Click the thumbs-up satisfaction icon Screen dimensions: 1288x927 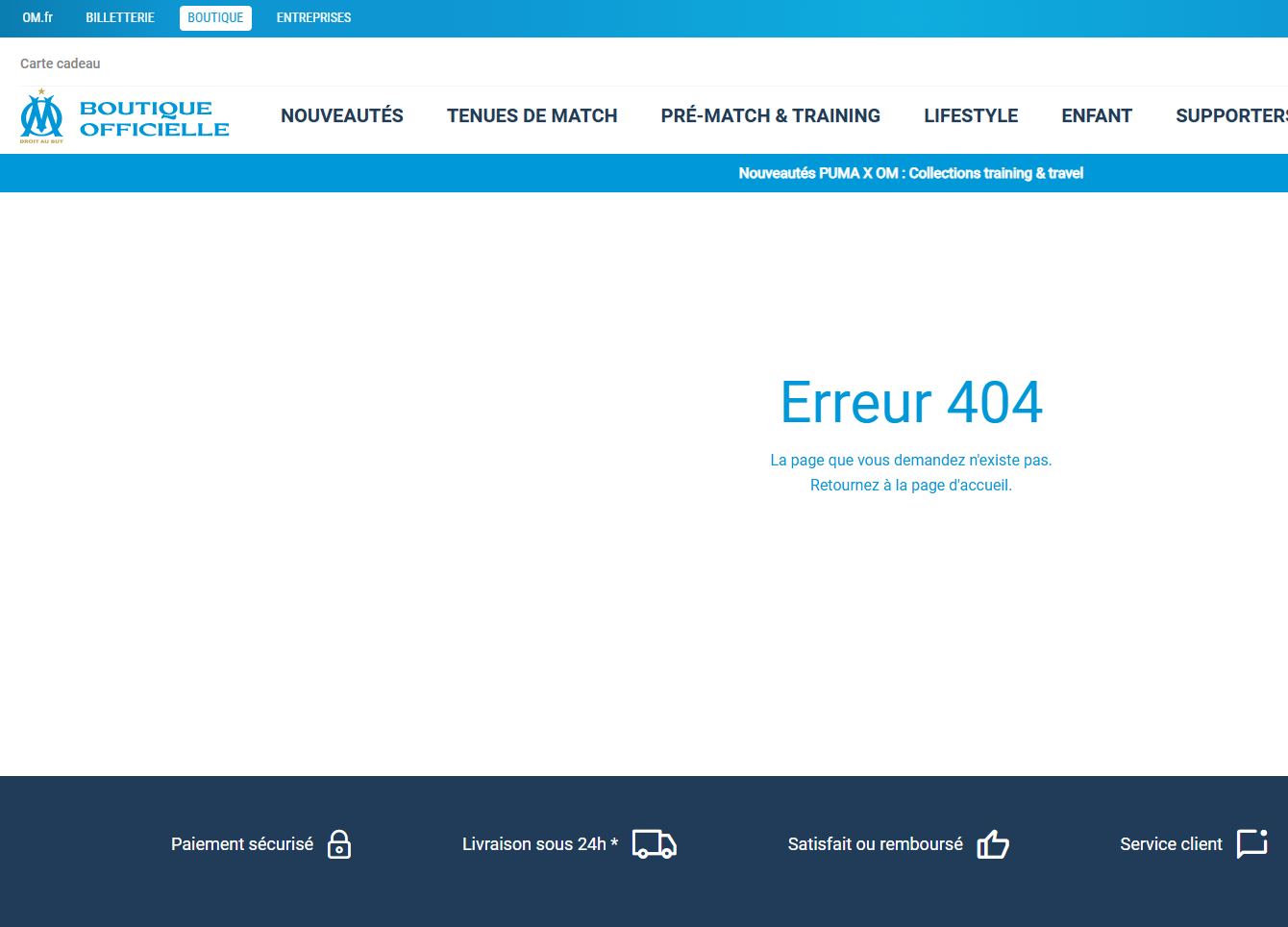click(993, 844)
